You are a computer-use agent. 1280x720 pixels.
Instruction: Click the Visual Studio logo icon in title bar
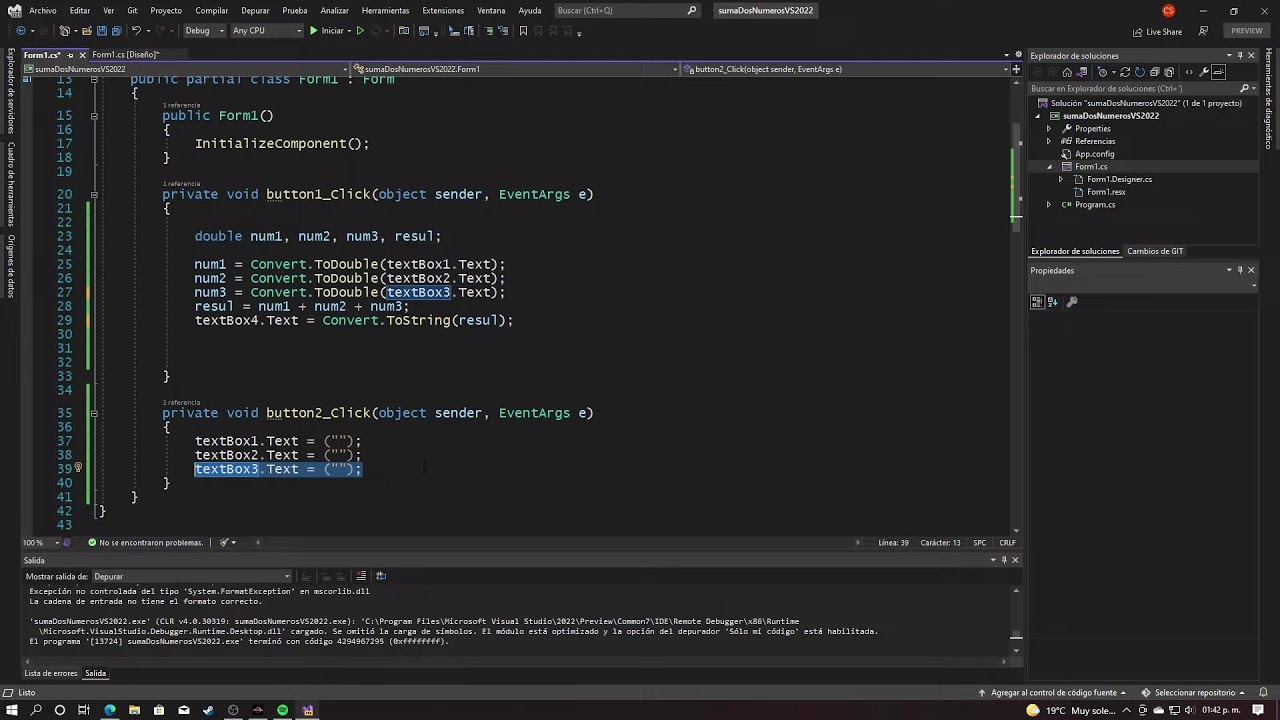click(x=14, y=10)
